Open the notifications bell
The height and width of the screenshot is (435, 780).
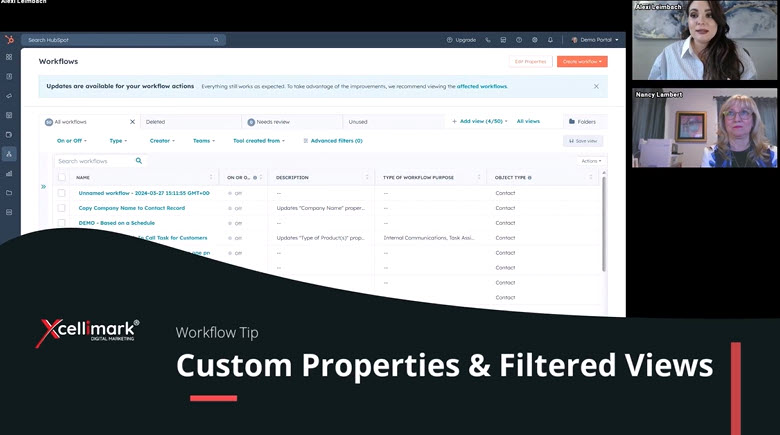click(x=550, y=40)
